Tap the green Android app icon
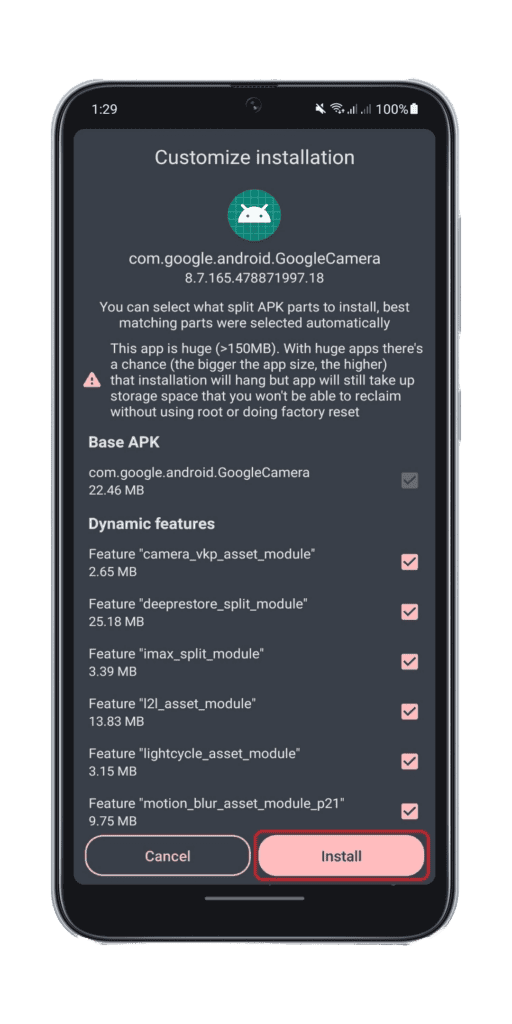Viewport: 512px width, 1024px height. pyautogui.click(x=254, y=214)
